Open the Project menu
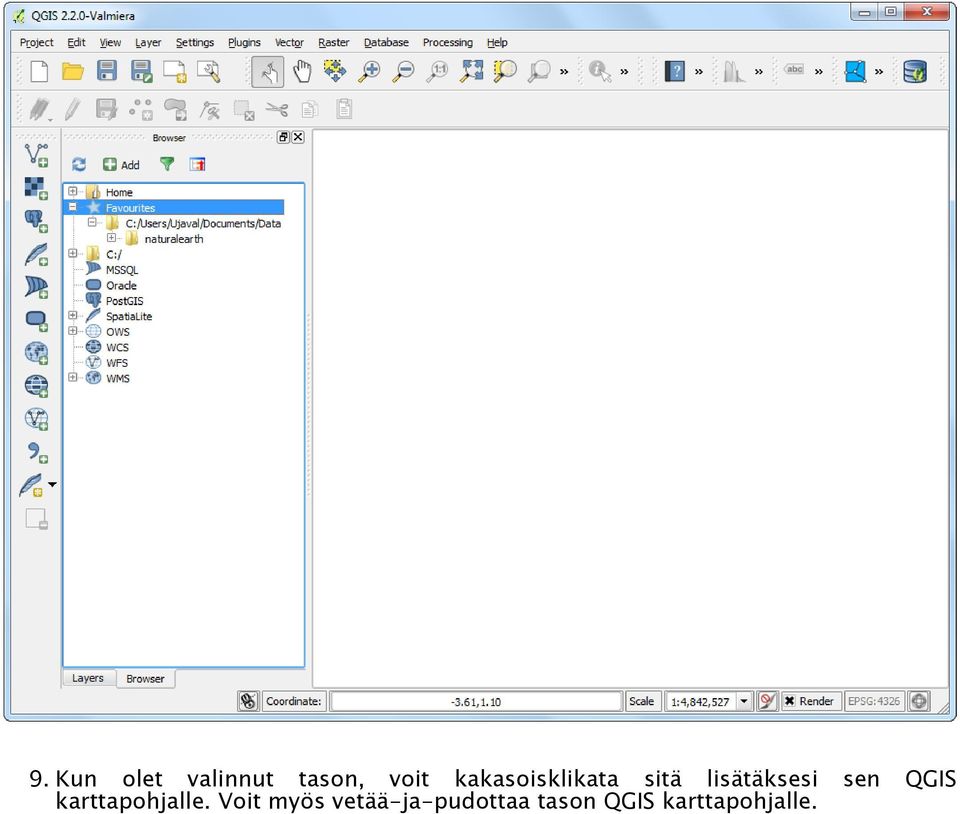The height and width of the screenshot is (814, 960). tap(37, 42)
